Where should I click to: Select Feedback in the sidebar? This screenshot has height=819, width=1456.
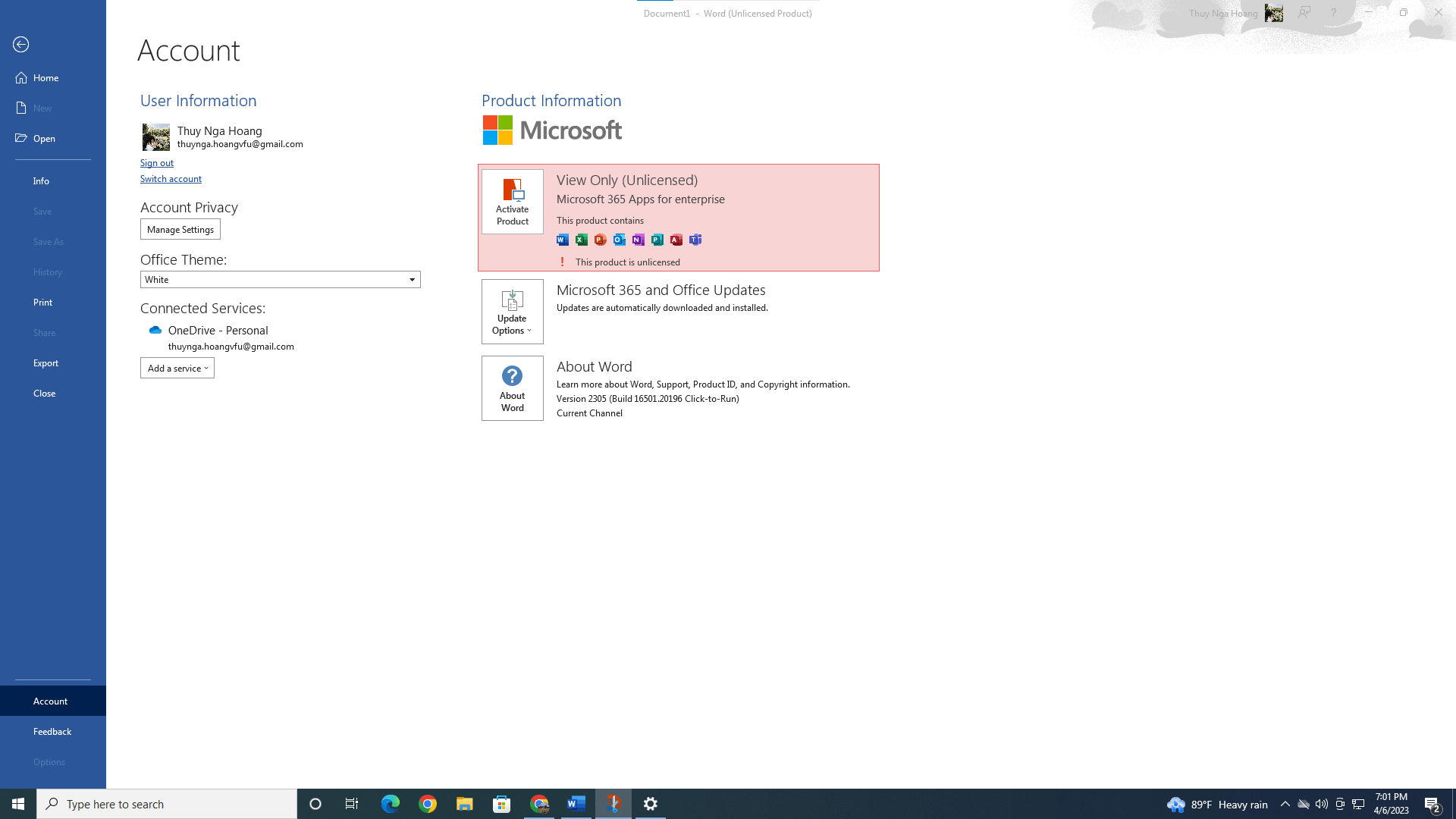coord(52,732)
